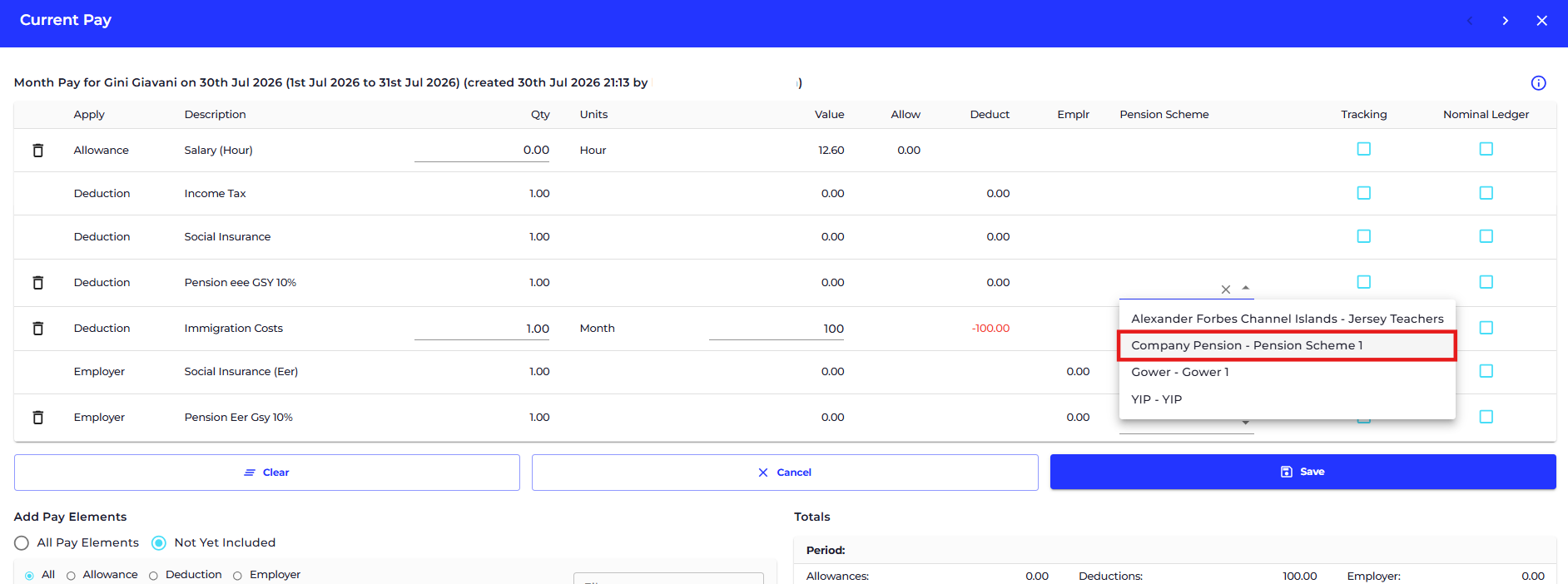The height and width of the screenshot is (584, 1568).
Task: Click the Deductions total 100.00
Action: (x=1299, y=577)
